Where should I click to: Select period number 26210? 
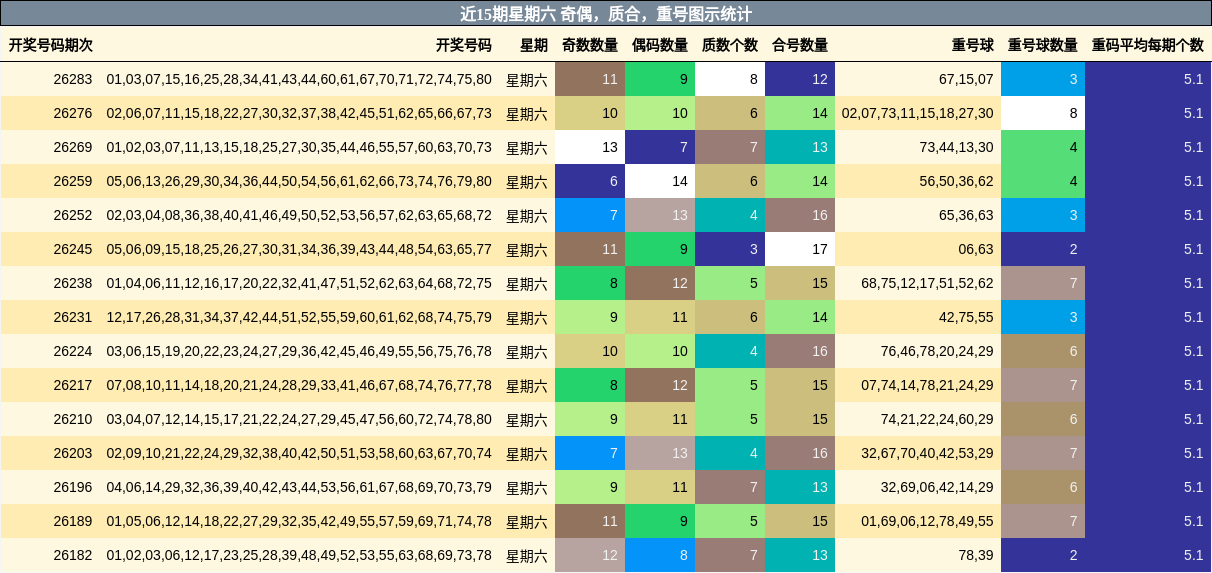73,419
